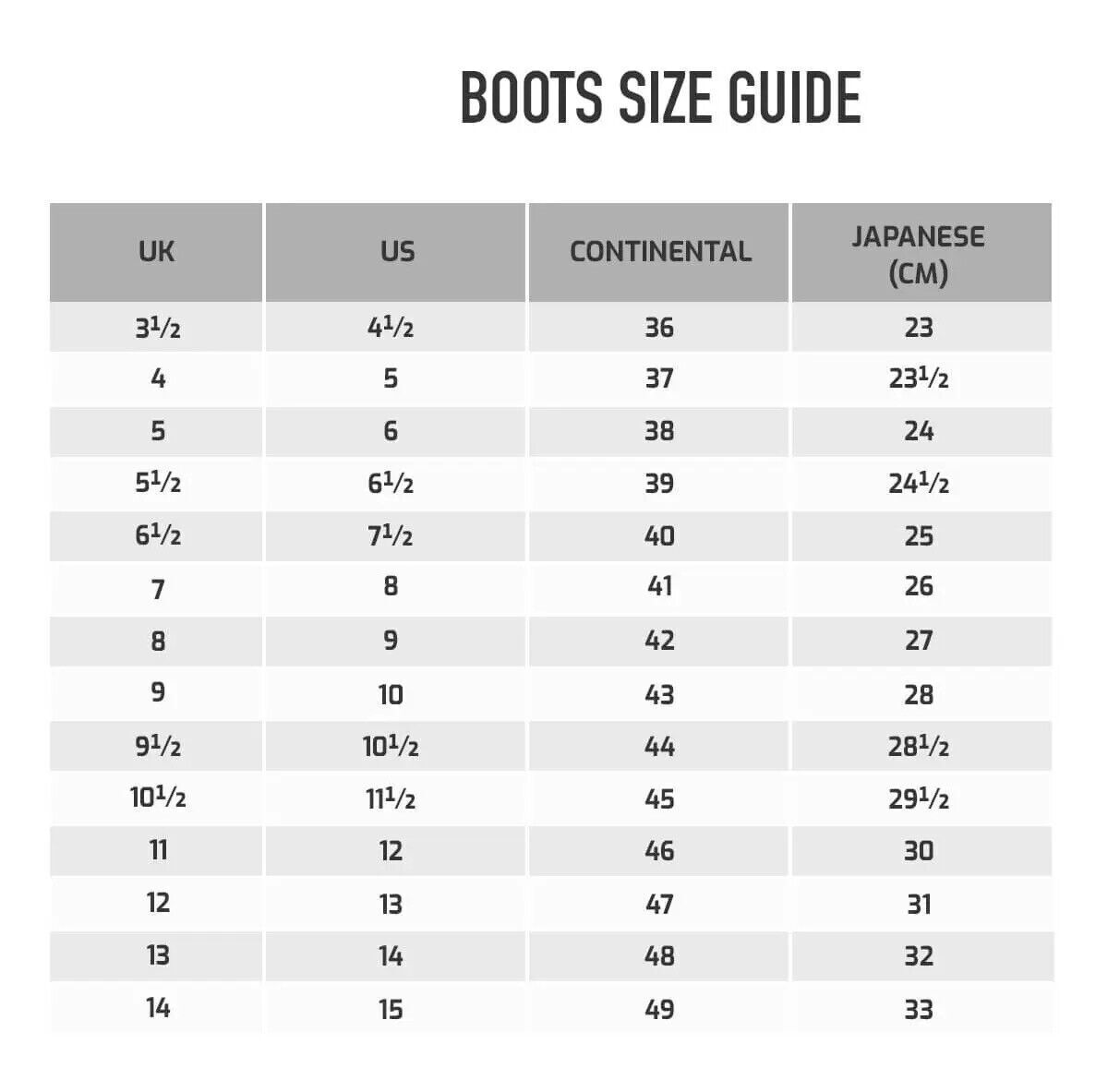Click the US column header
Image resolution: width=1108 pixels, height=1092 pixels.
[x=397, y=251]
